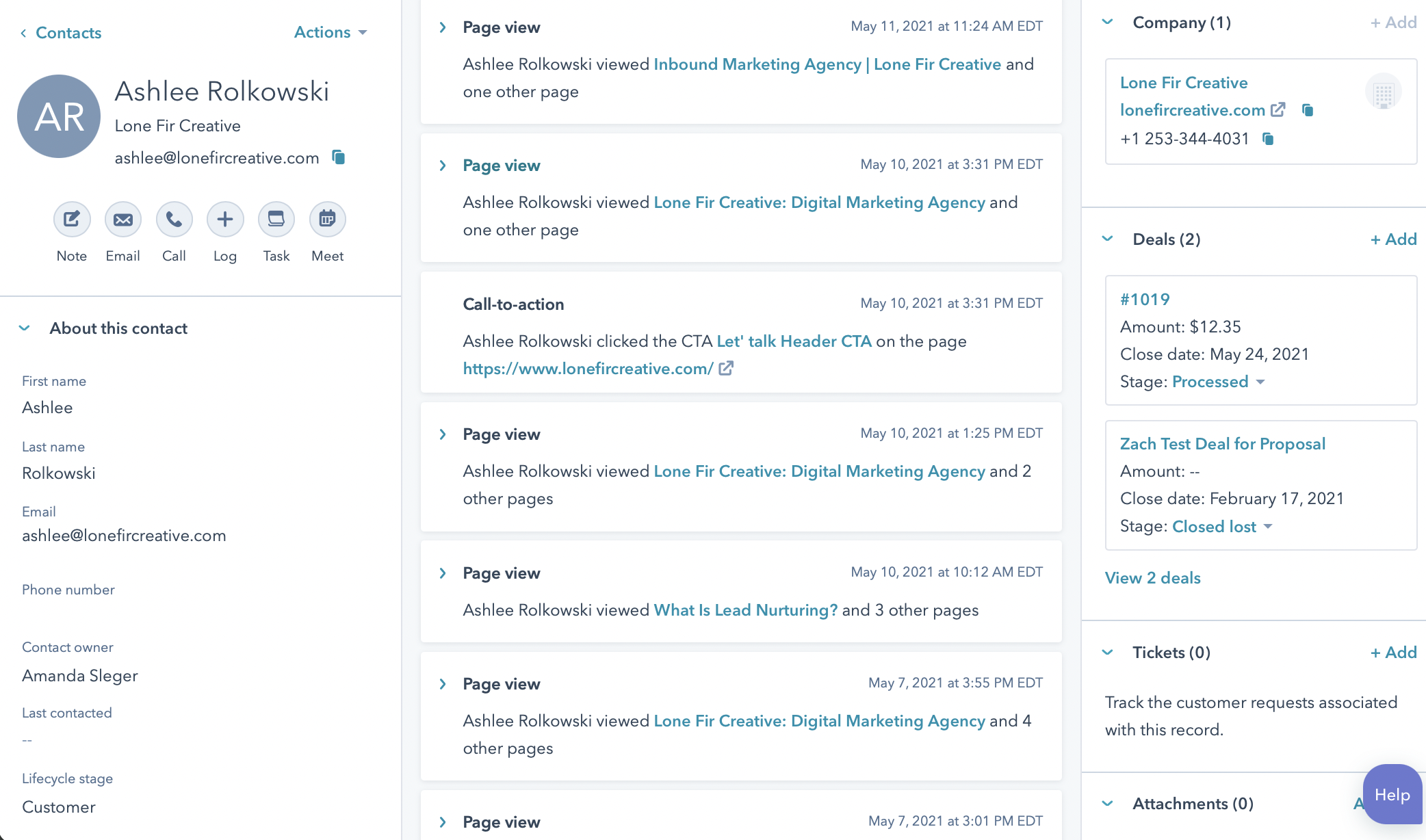
Task: Collapse the Deals (2) section
Action: pos(1108,239)
